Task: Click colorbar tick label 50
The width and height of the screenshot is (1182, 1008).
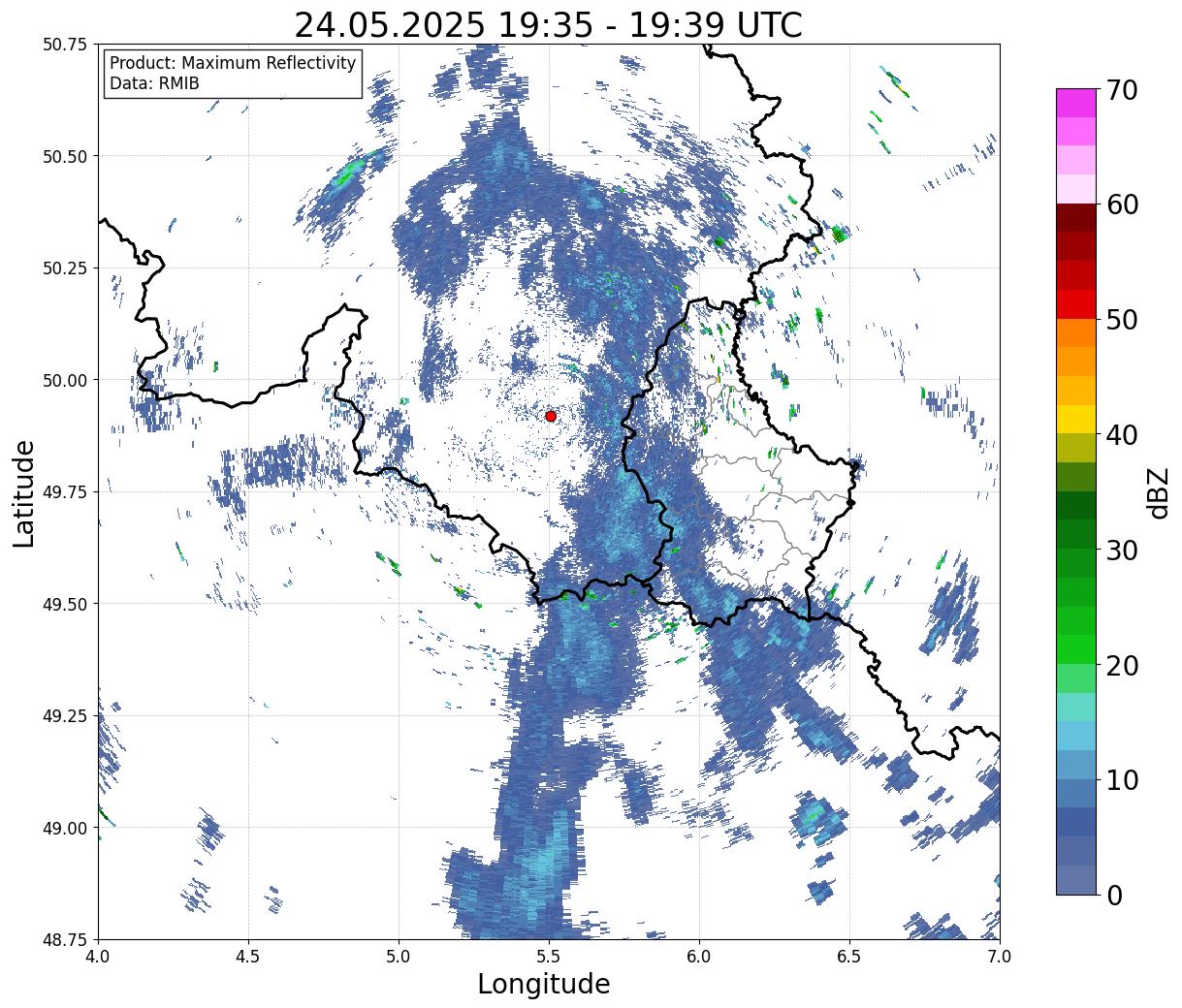Action: 1121,320
